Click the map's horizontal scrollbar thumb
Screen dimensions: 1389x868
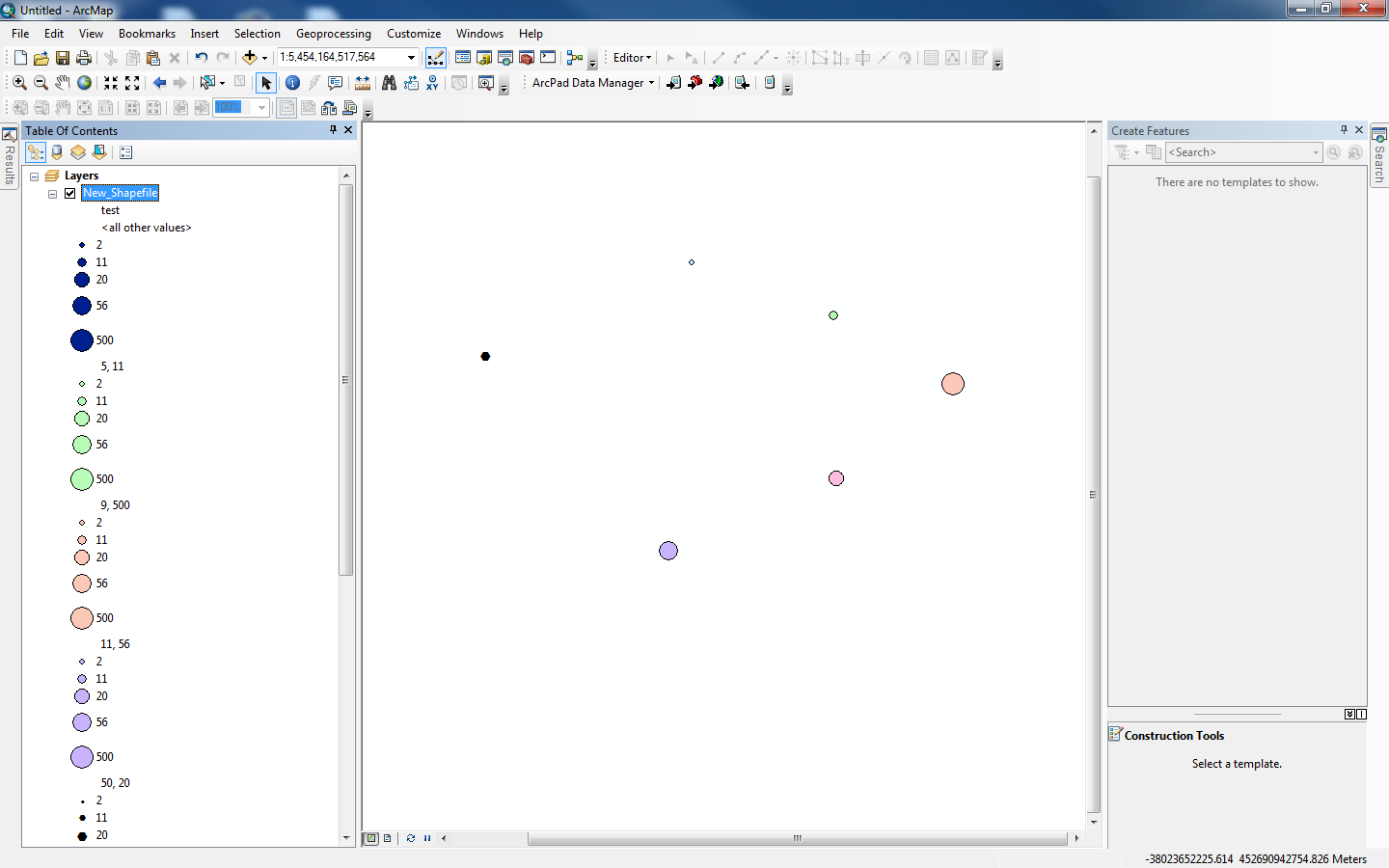(797, 838)
